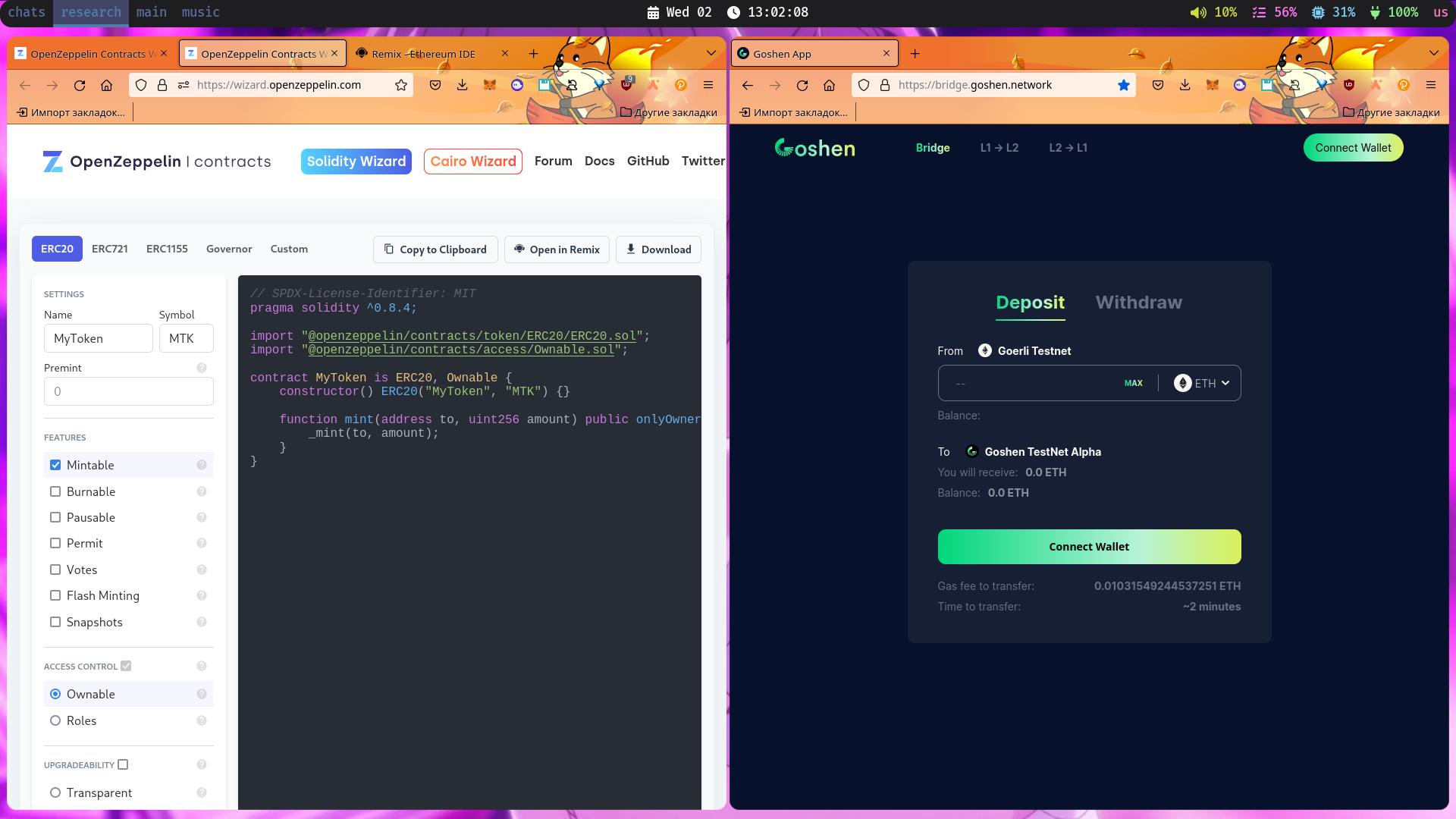Select the Roles access control option
Screen dimensions: 1456x819
click(x=55, y=720)
